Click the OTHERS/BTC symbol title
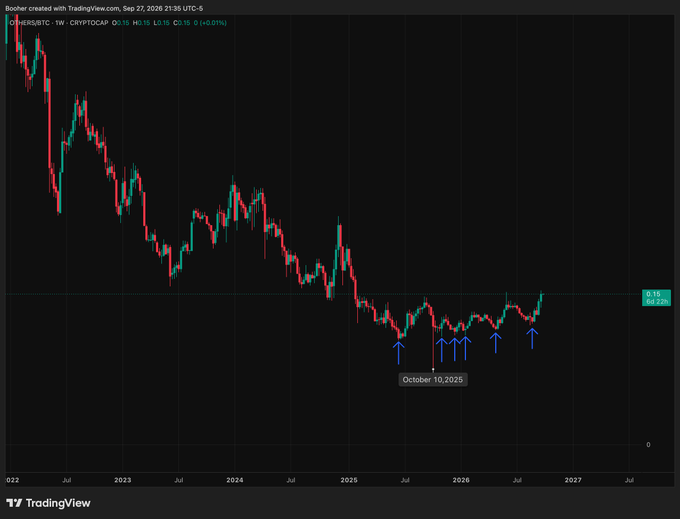 (29, 23)
